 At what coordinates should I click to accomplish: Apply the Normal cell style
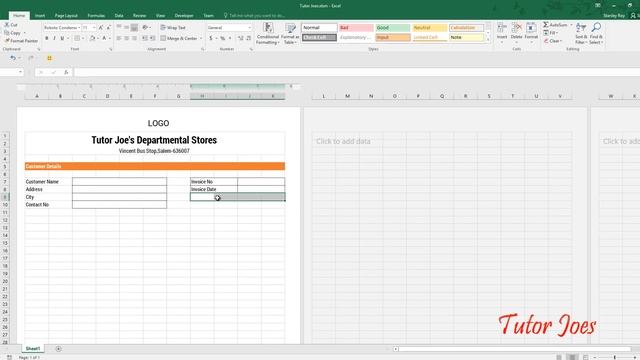[319, 28]
